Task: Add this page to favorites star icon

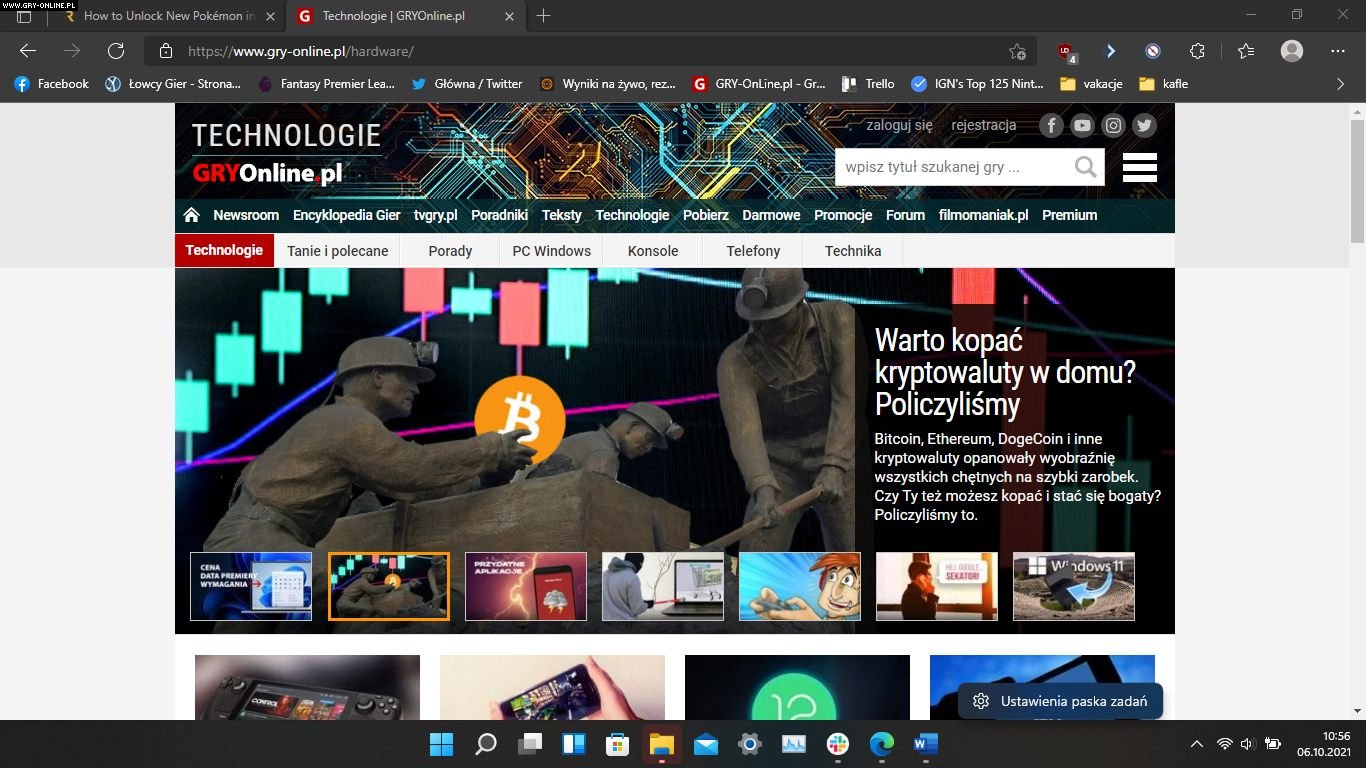Action: pos(1017,51)
